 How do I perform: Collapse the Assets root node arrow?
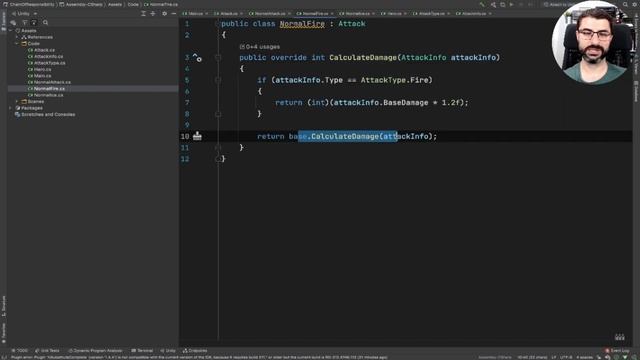(x=11, y=31)
